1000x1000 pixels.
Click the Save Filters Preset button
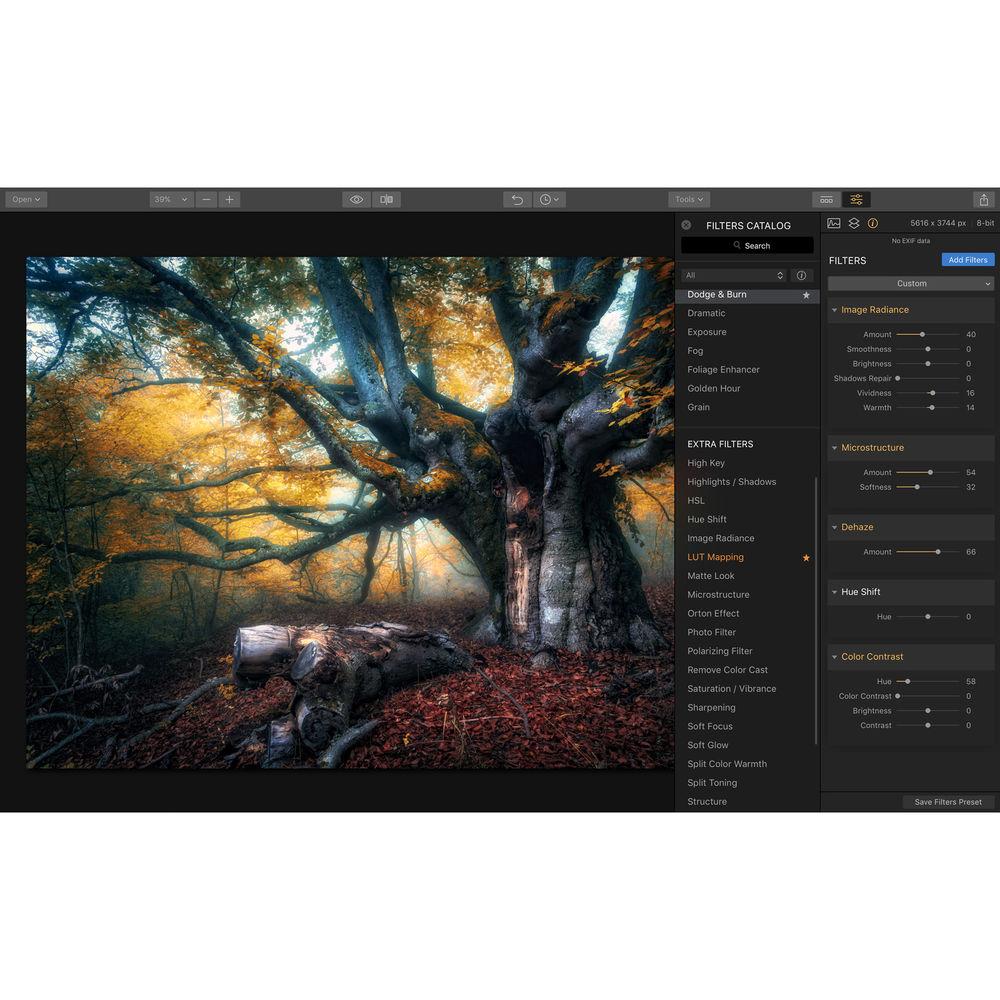pos(947,802)
